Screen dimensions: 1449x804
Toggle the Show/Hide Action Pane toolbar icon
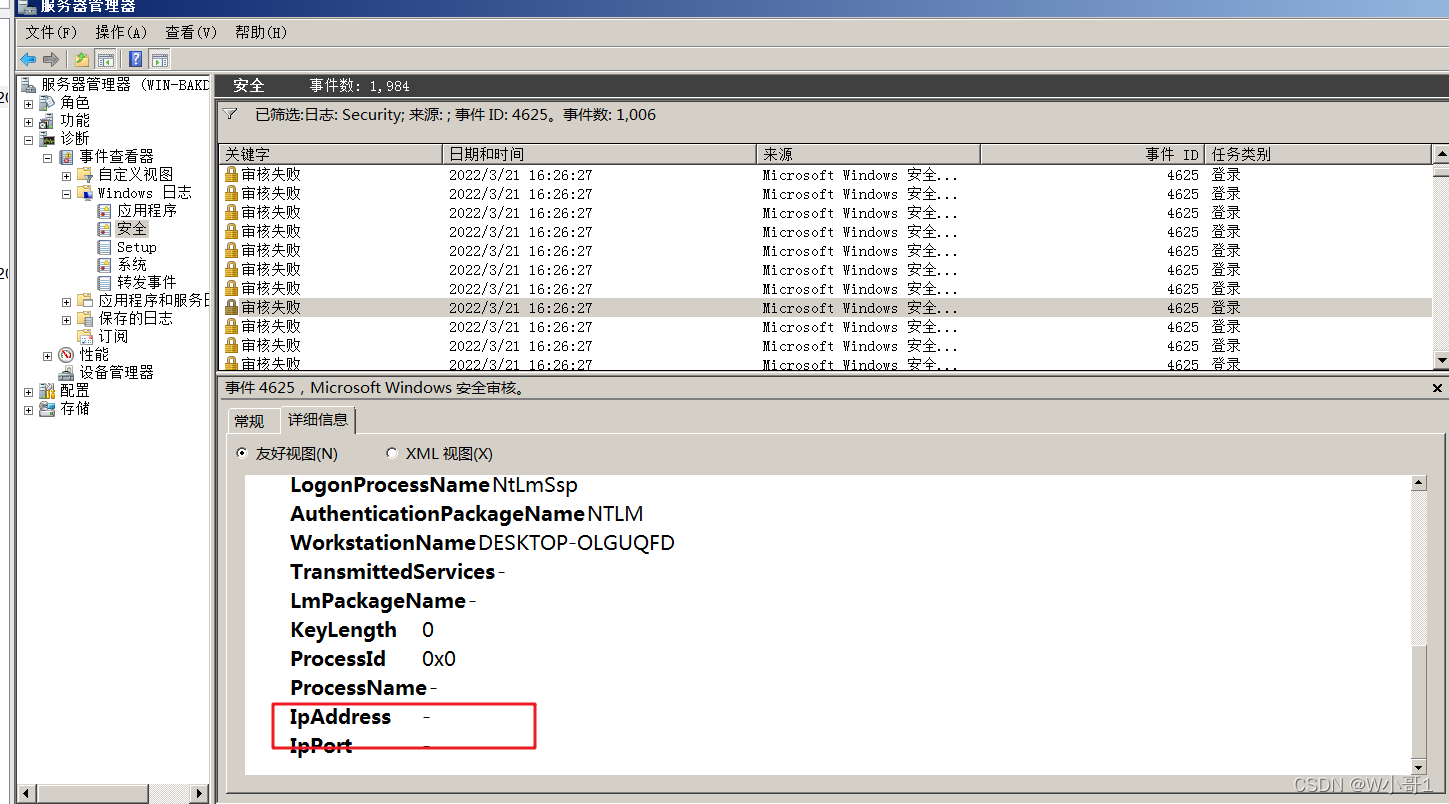click(159, 59)
